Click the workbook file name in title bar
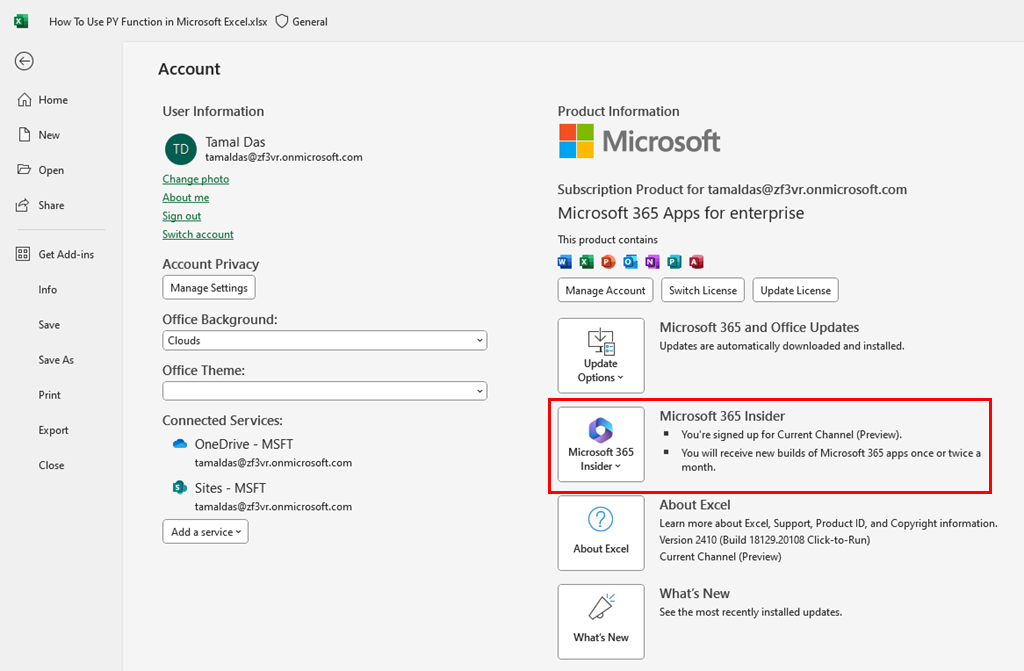Screen dimensions: 1024x671 click(x=158, y=22)
